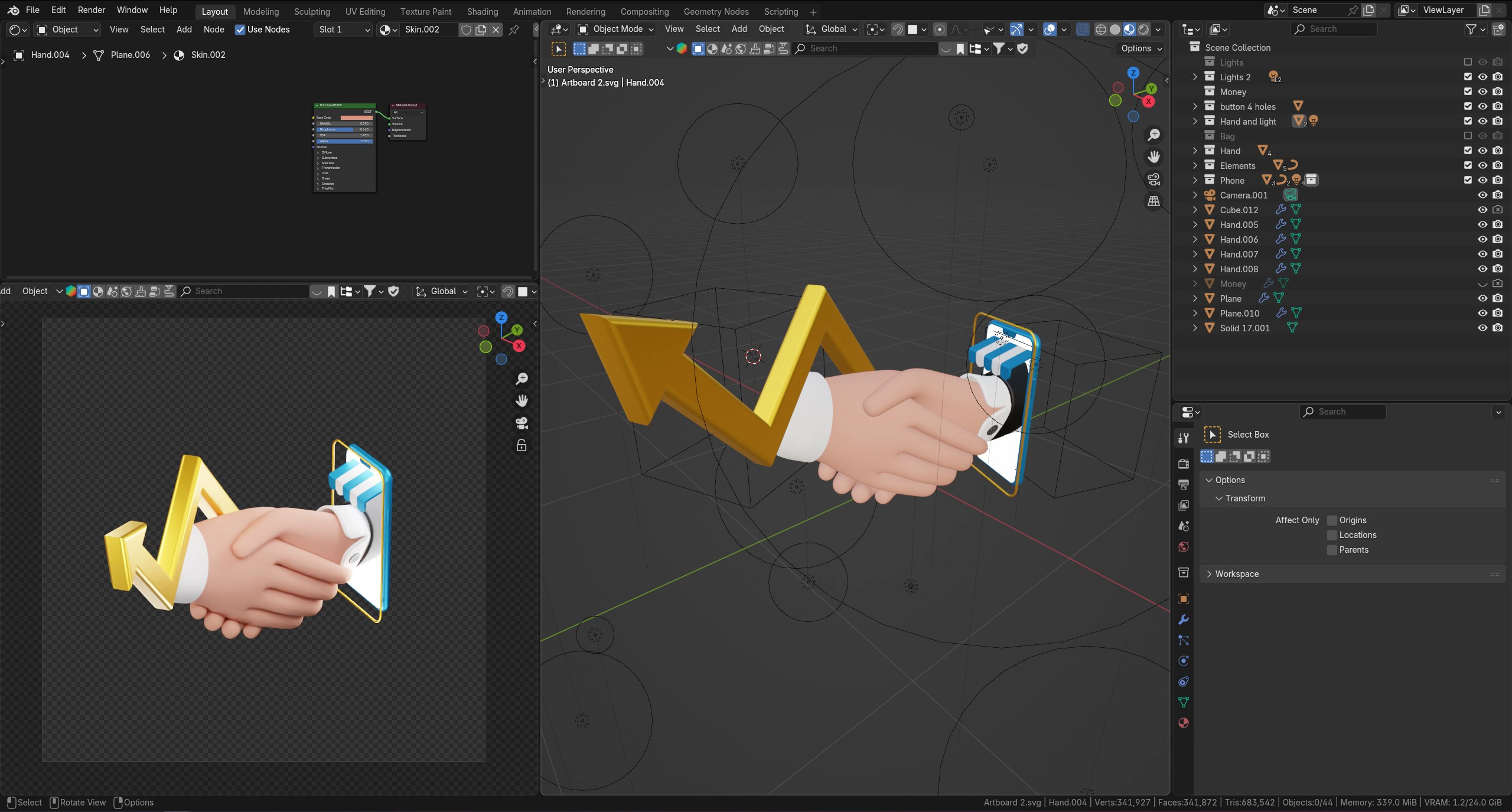The image size is (1512, 812).
Task: Open the Render menu
Action: (x=91, y=10)
